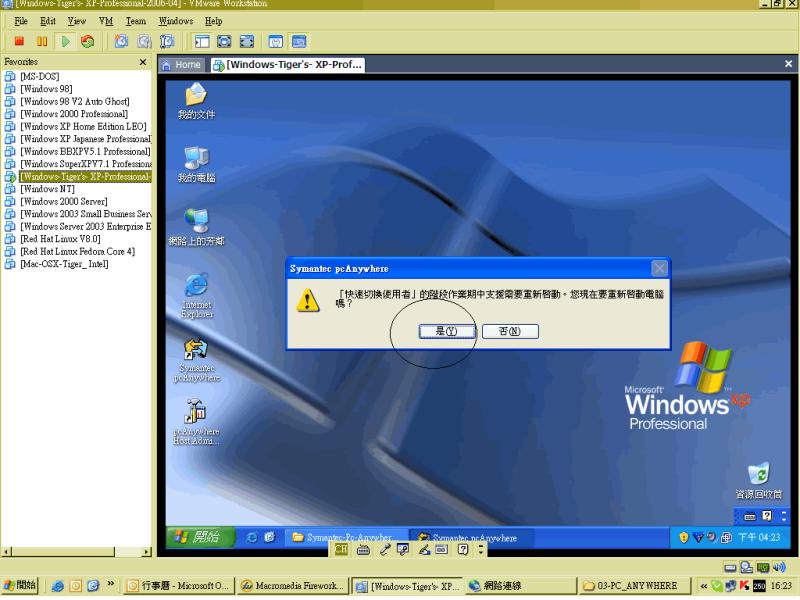Screen dimensions: 800x600
Task: Switch to 網路連線 taskbar item
Action: pos(520,586)
